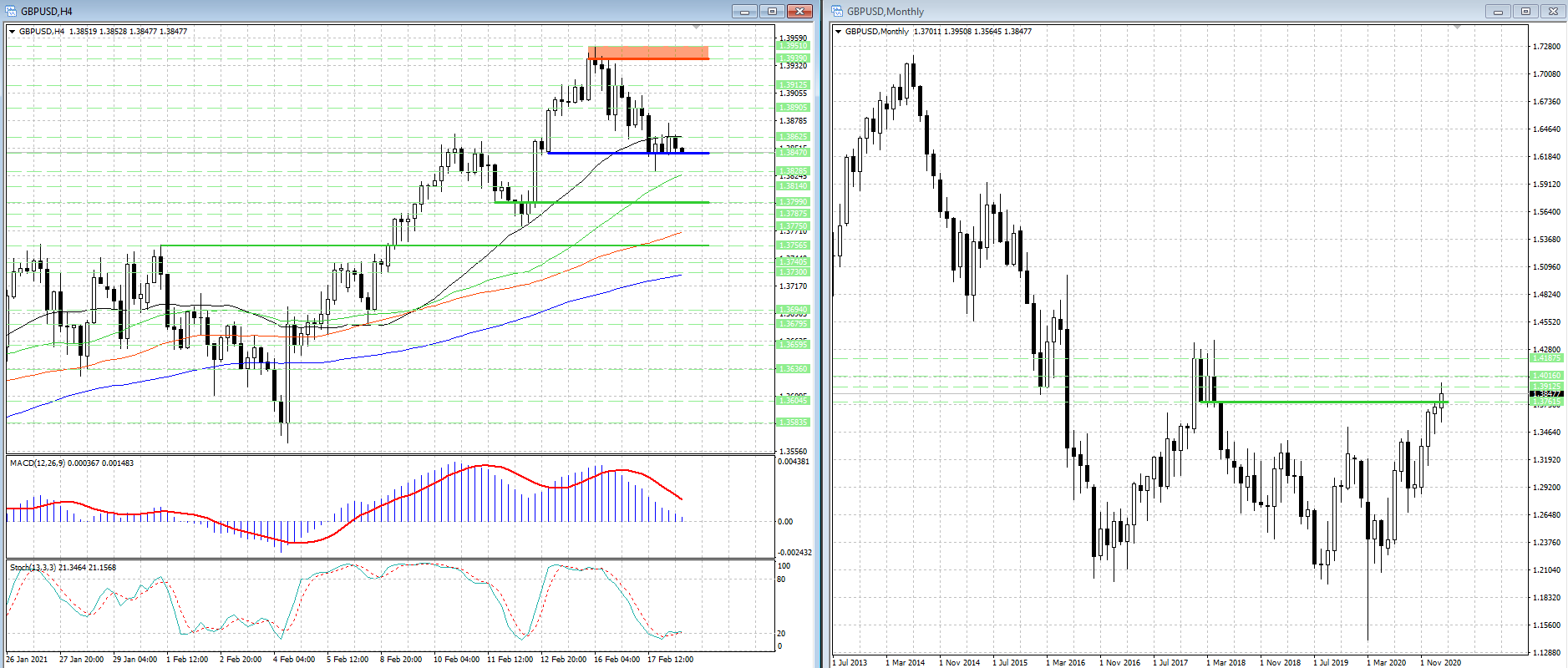Close the GBPUSD,H4 chart window
The width and height of the screenshot is (1568, 668).
(799, 11)
